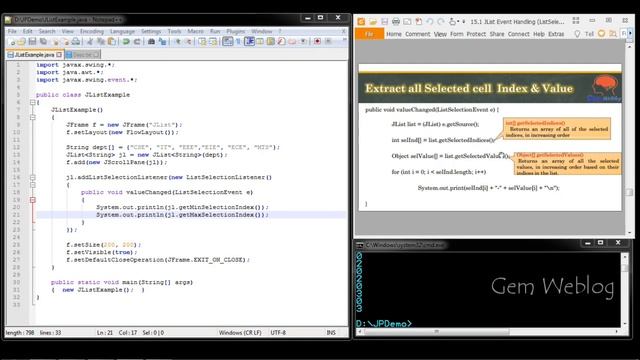
Task: Click the New file icon in Notepad++
Action: [12, 41]
